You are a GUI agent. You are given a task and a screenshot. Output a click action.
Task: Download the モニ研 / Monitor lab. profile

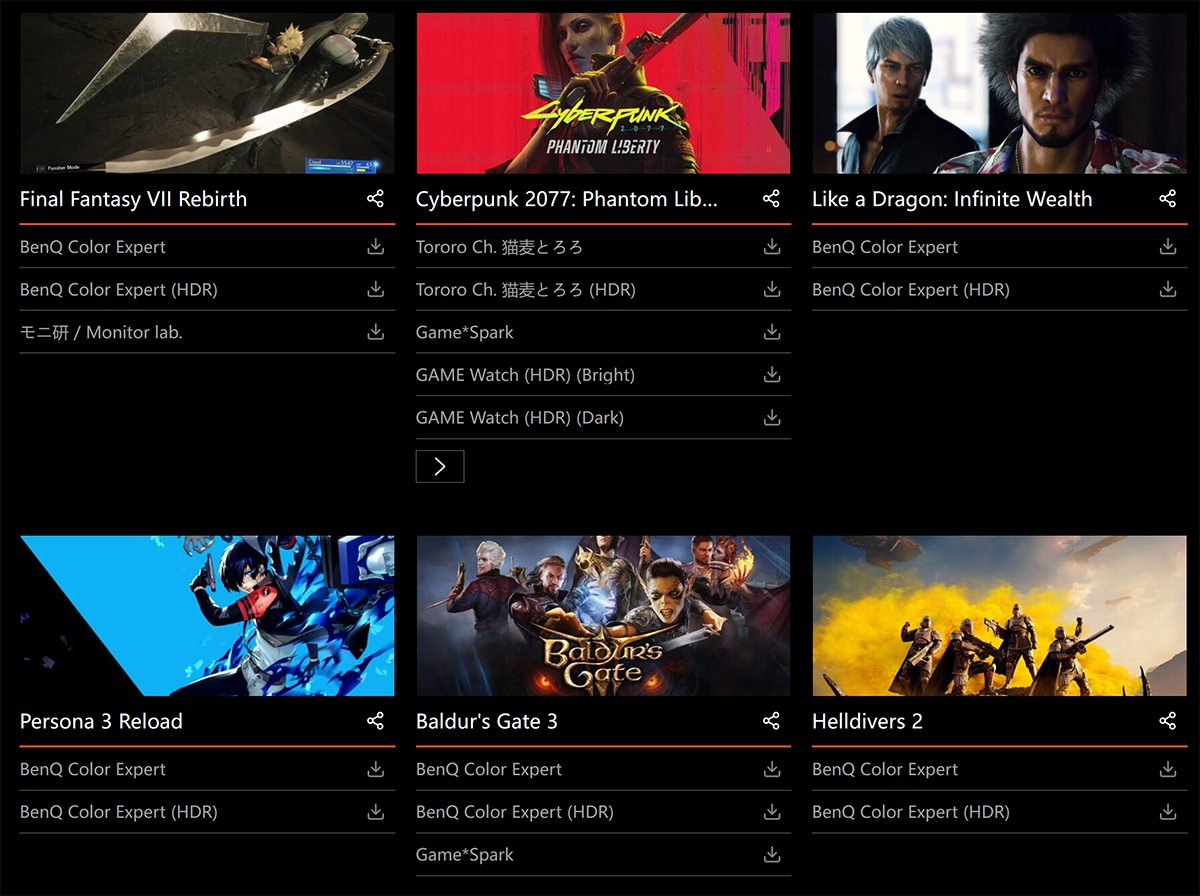point(376,332)
